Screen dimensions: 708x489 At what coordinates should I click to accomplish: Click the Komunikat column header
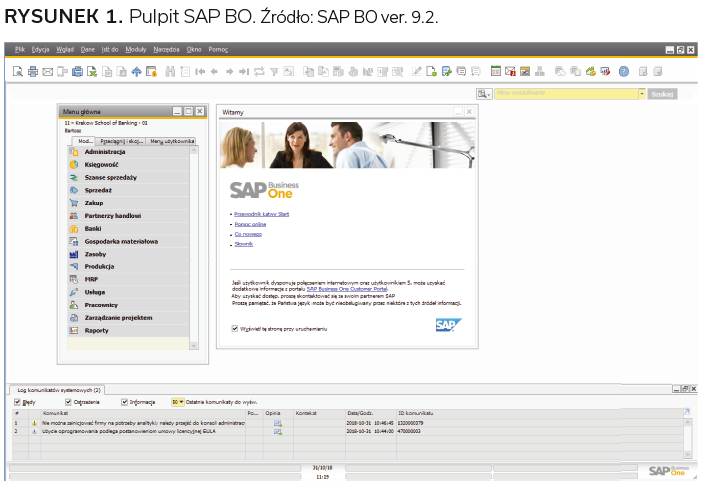(143, 413)
